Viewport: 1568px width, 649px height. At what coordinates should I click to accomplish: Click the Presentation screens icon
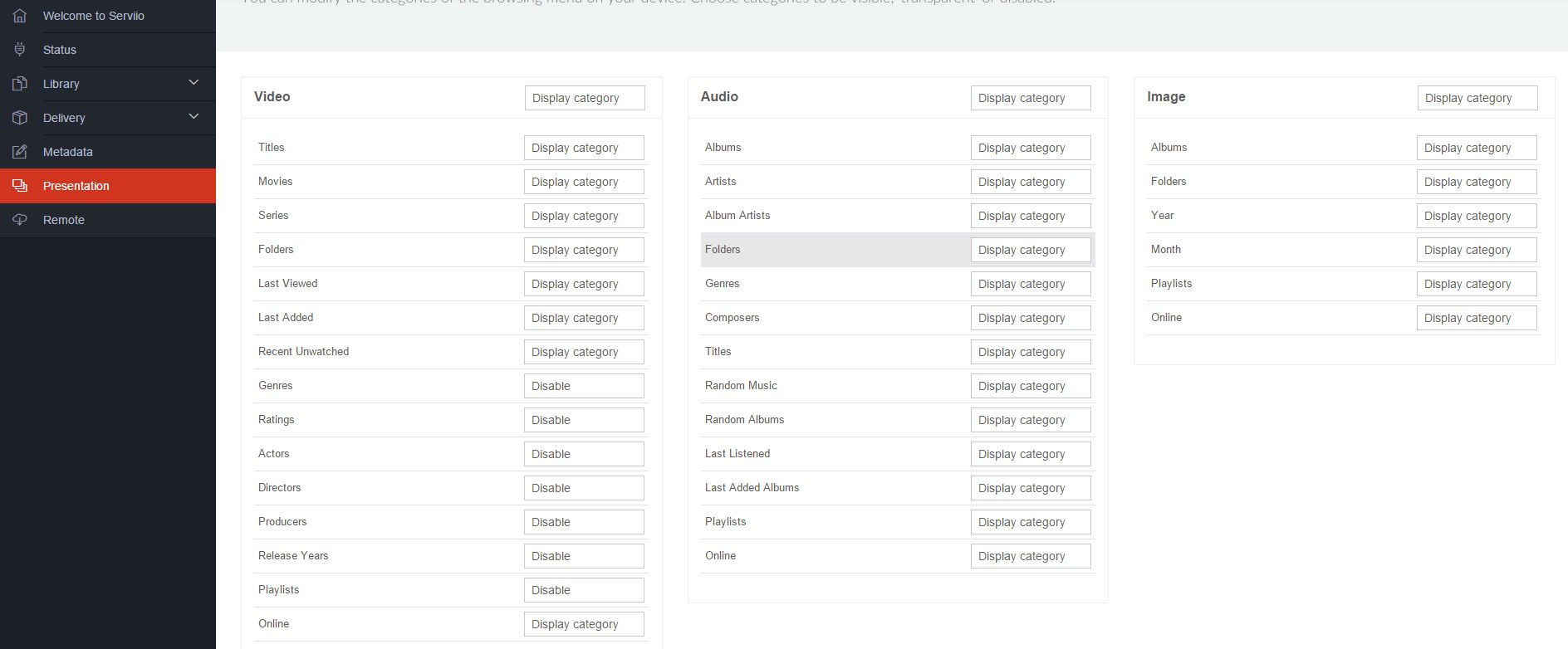20,186
